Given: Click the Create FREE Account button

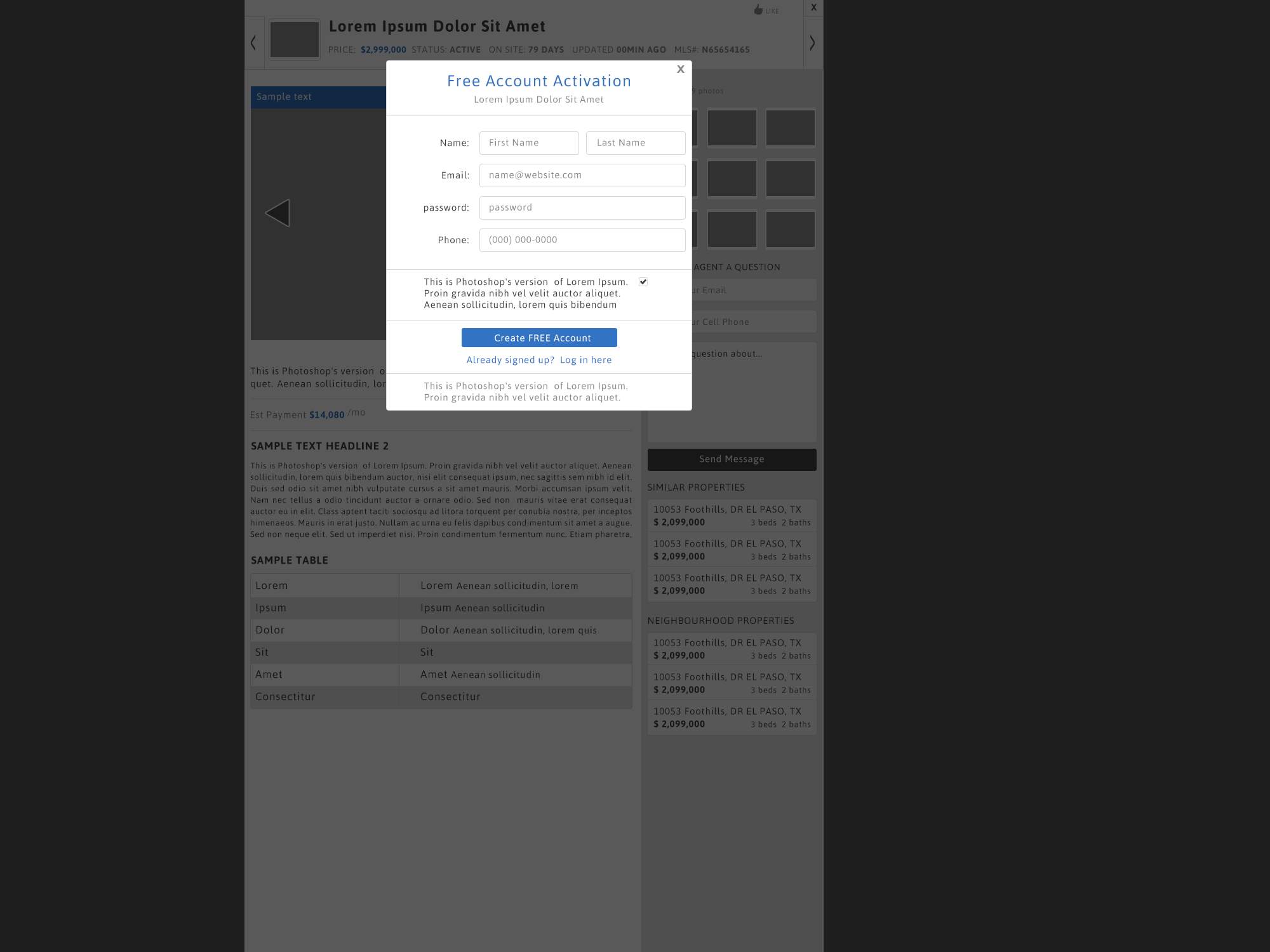Looking at the screenshot, I should (539, 338).
